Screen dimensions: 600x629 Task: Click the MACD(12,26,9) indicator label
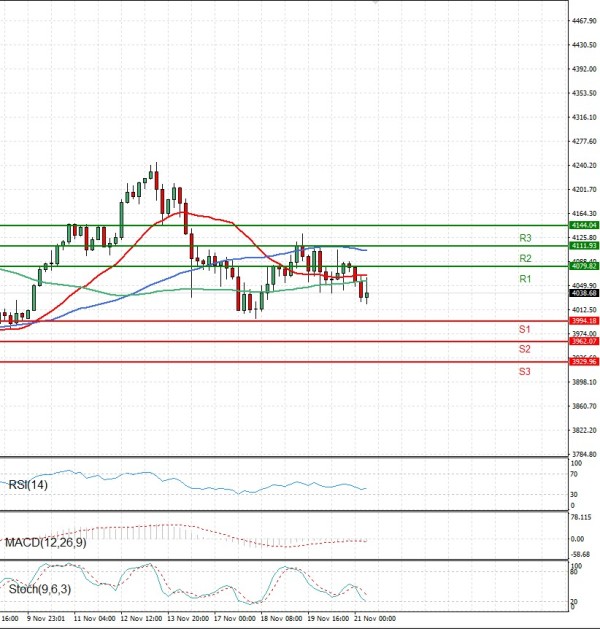43,541
